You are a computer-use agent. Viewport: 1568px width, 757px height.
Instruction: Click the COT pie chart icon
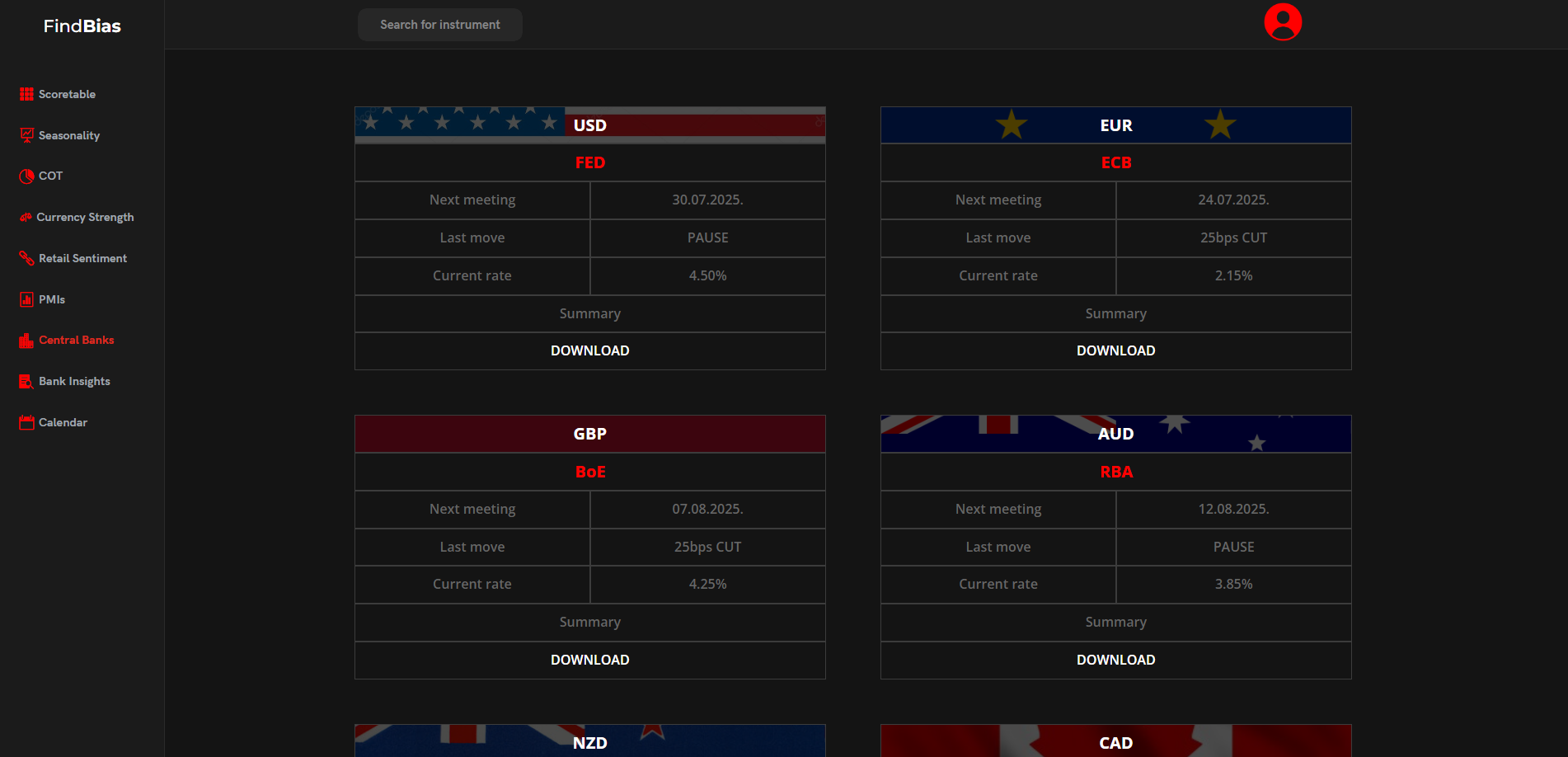pos(26,176)
